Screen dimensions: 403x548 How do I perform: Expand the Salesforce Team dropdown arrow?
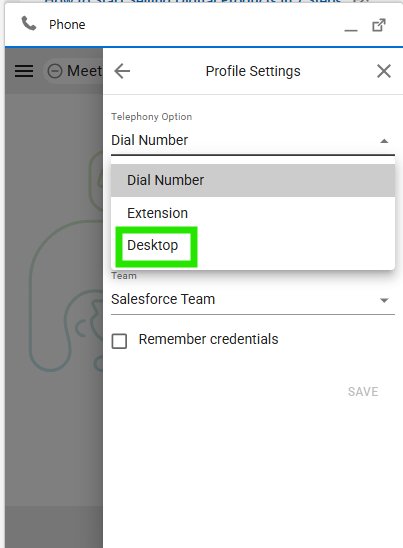pyautogui.click(x=384, y=300)
